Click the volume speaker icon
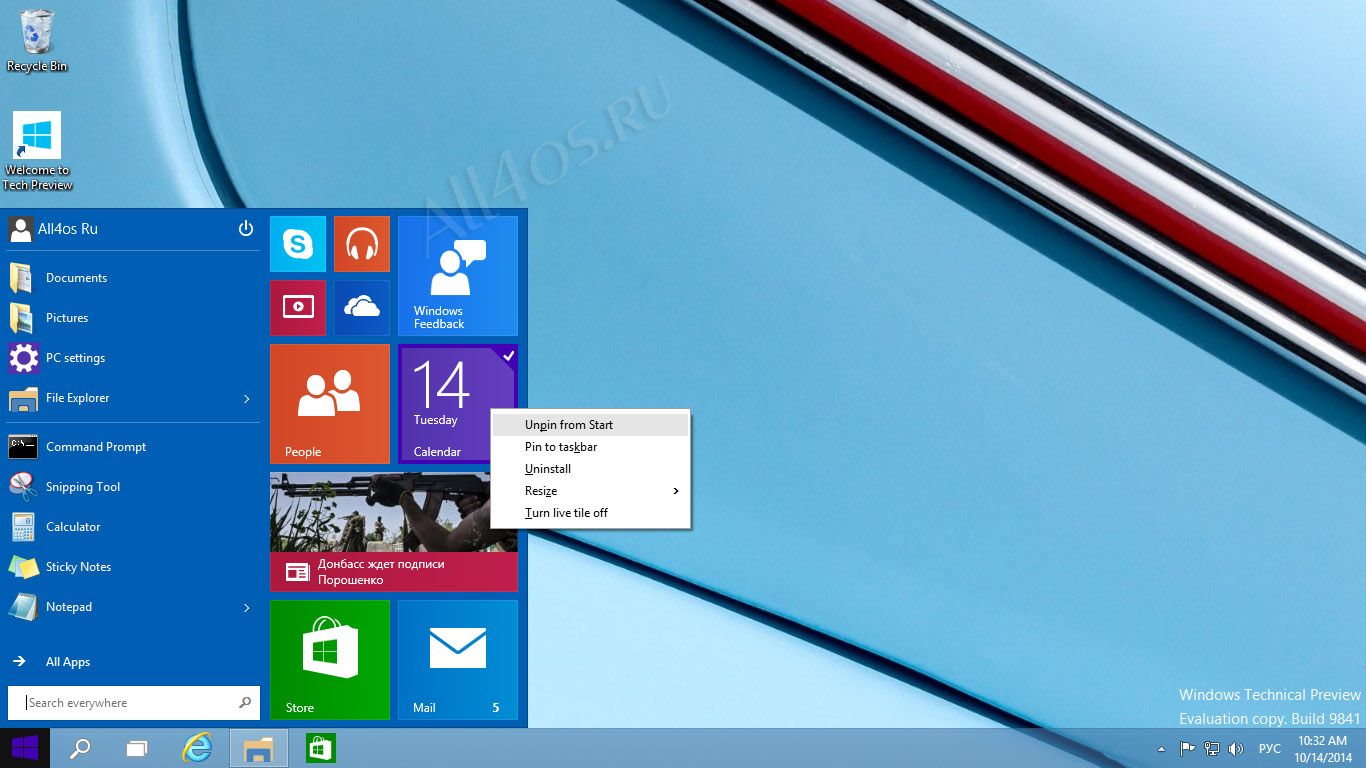 (x=1236, y=748)
